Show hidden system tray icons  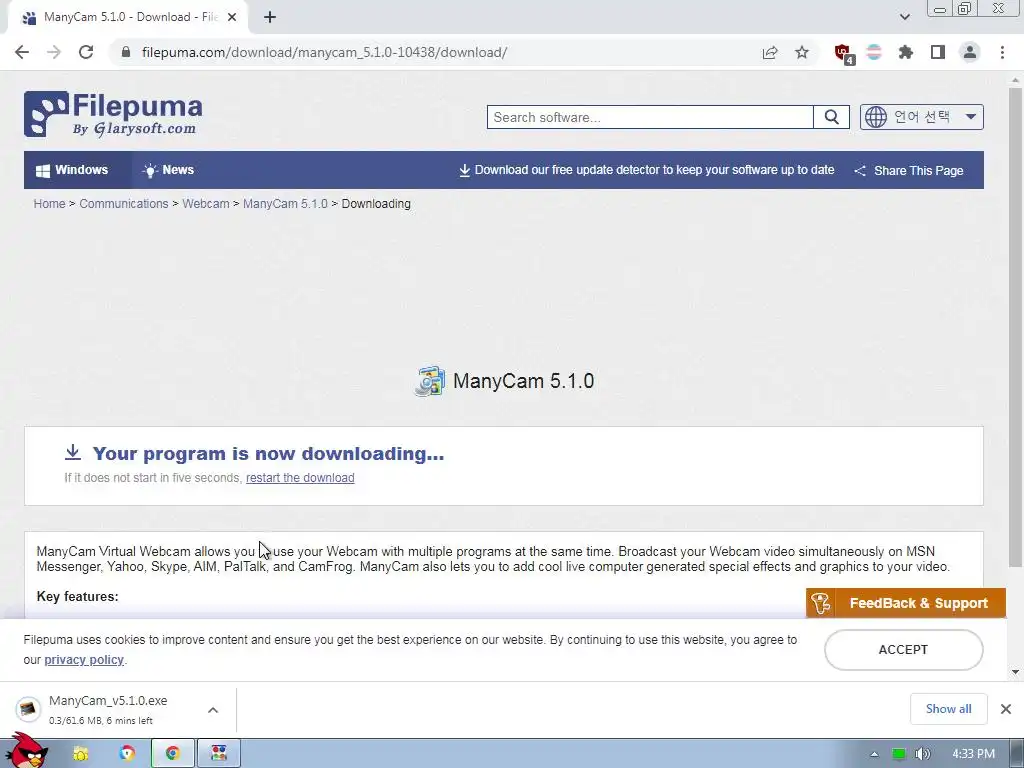point(874,754)
